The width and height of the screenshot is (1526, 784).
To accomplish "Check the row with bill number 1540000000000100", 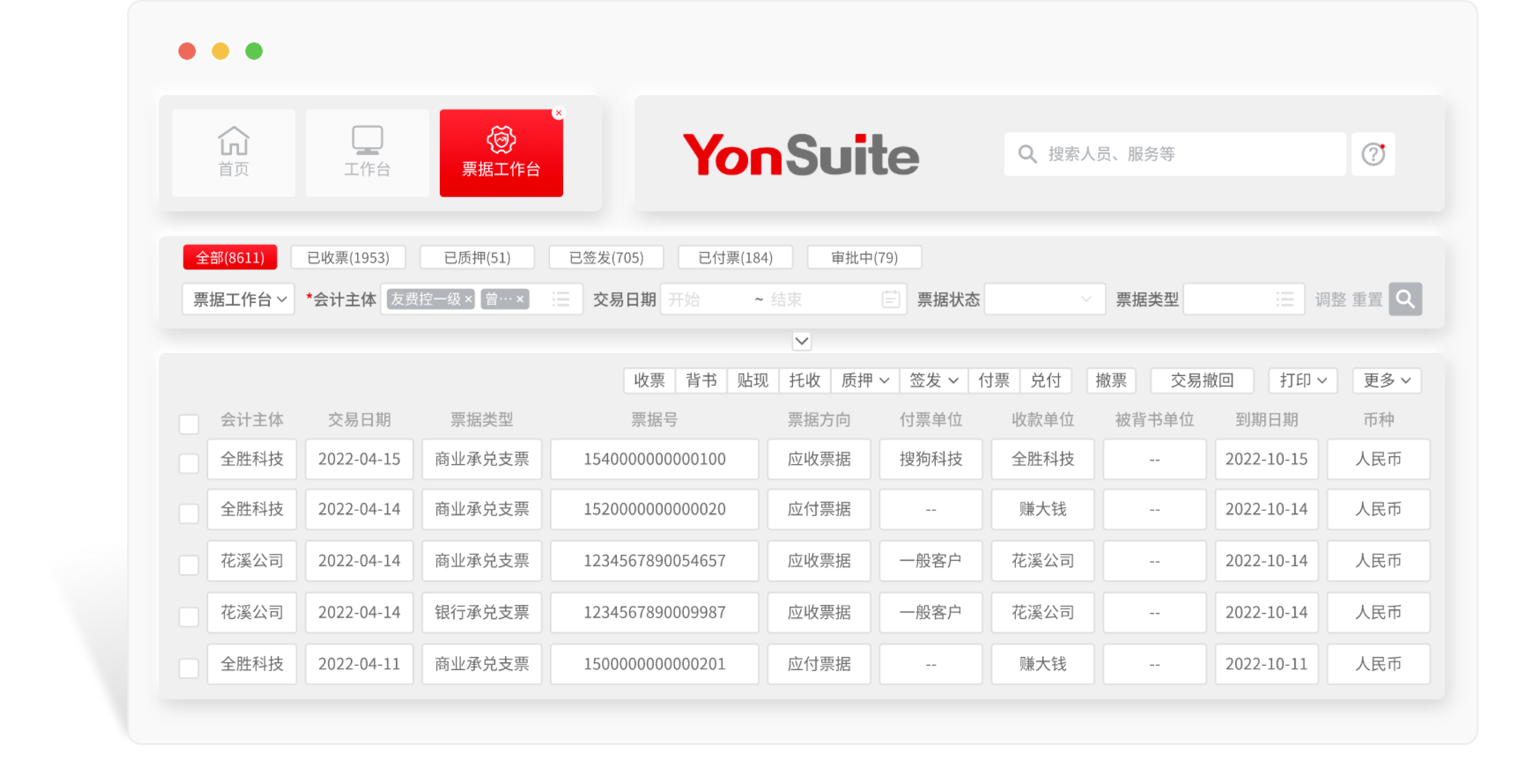I will click(x=189, y=463).
